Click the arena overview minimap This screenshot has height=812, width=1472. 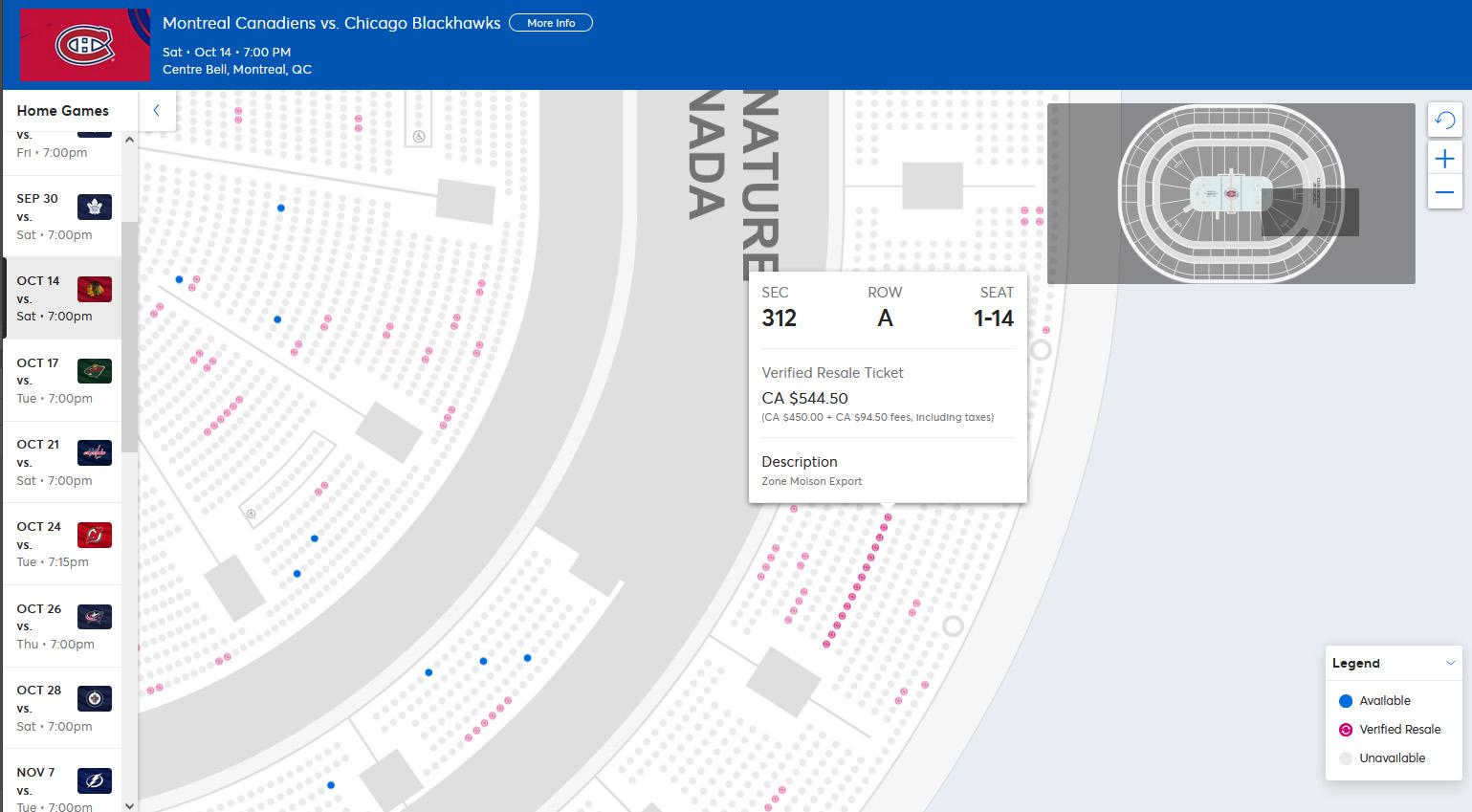pyautogui.click(x=1230, y=193)
